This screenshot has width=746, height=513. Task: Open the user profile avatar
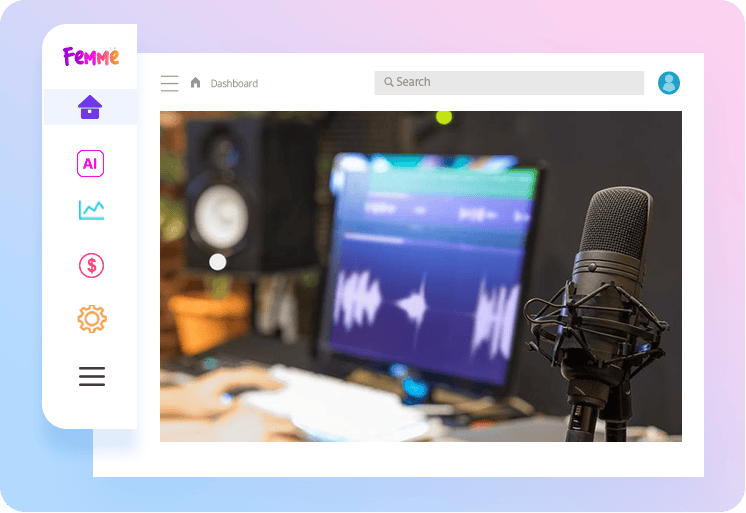(x=669, y=83)
